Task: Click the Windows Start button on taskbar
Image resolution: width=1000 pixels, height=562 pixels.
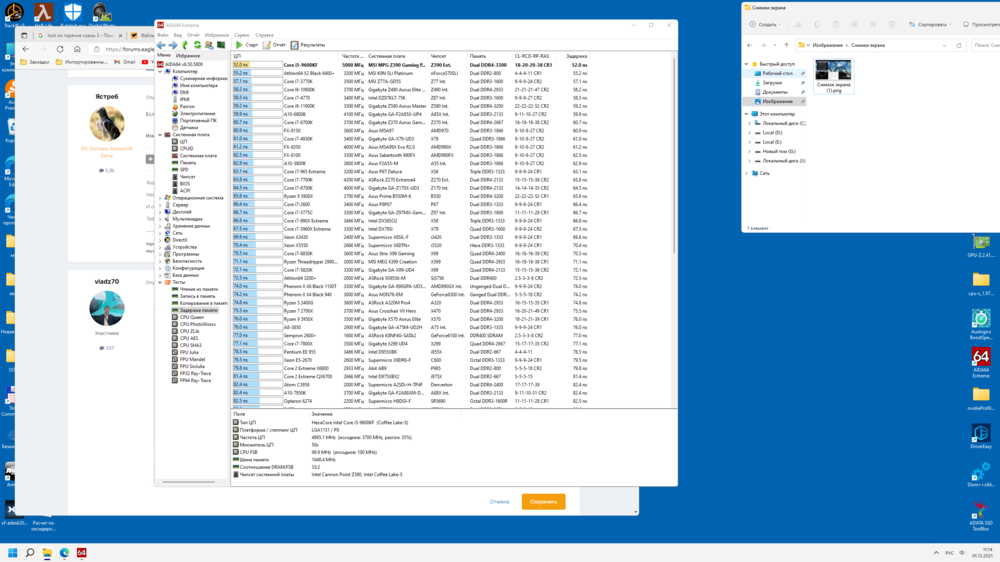Action: point(13,553)
